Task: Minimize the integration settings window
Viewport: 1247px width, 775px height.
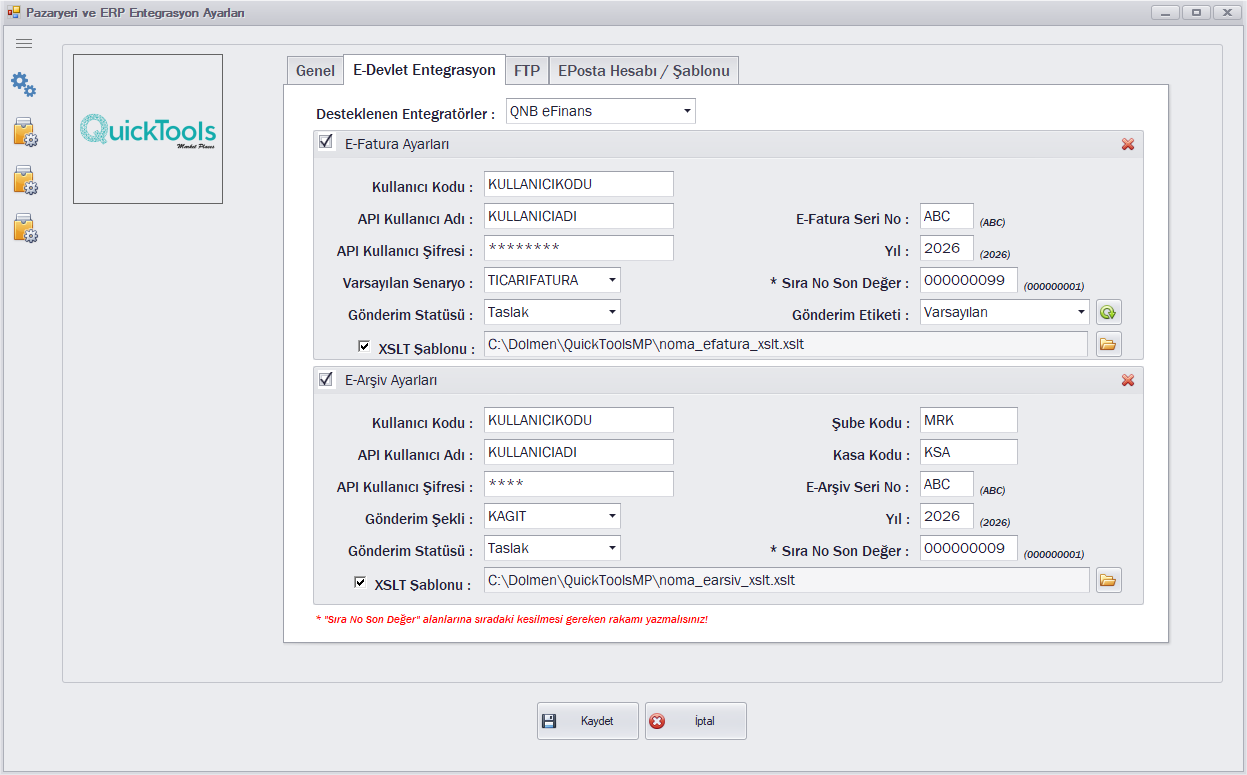Action: click(1165, 13)
